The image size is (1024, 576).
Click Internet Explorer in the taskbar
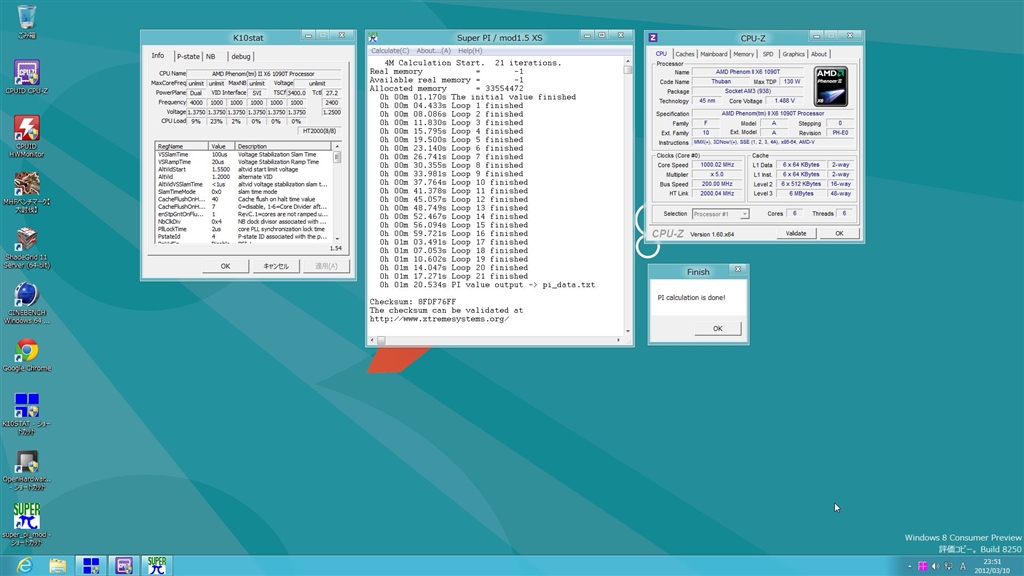[x=24, y=566]
